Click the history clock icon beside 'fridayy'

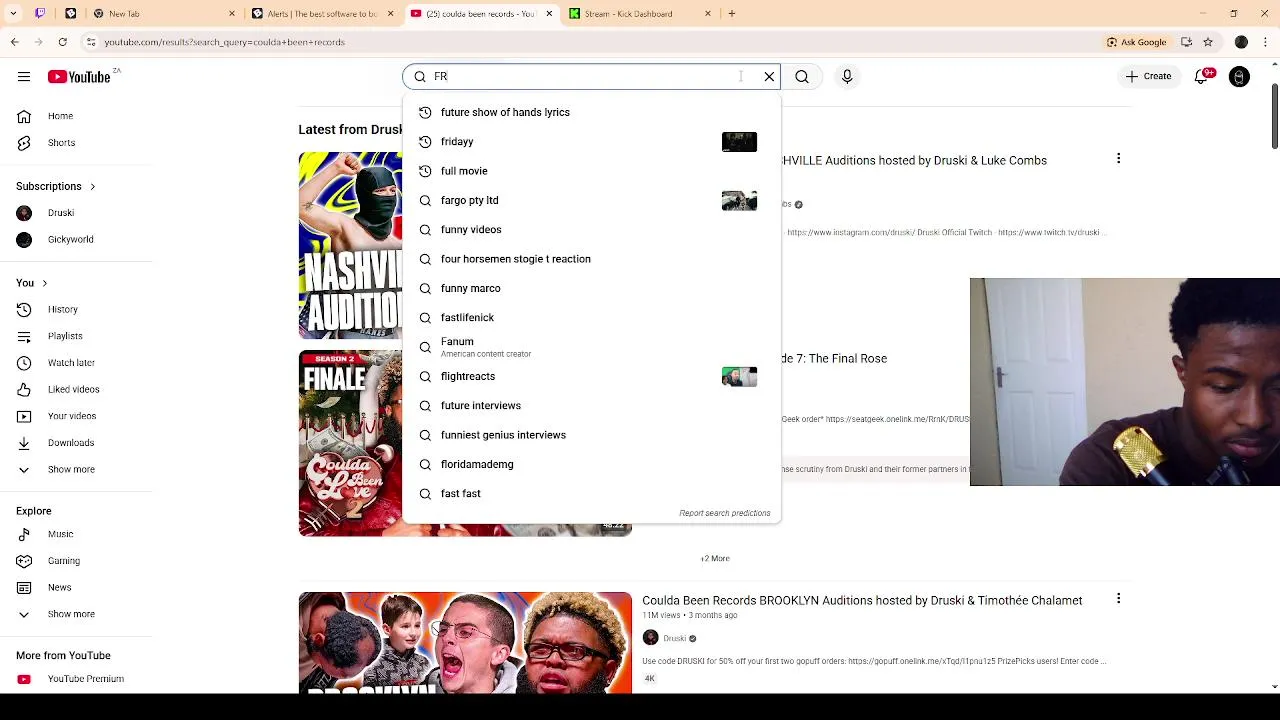(x=425, y=142)
